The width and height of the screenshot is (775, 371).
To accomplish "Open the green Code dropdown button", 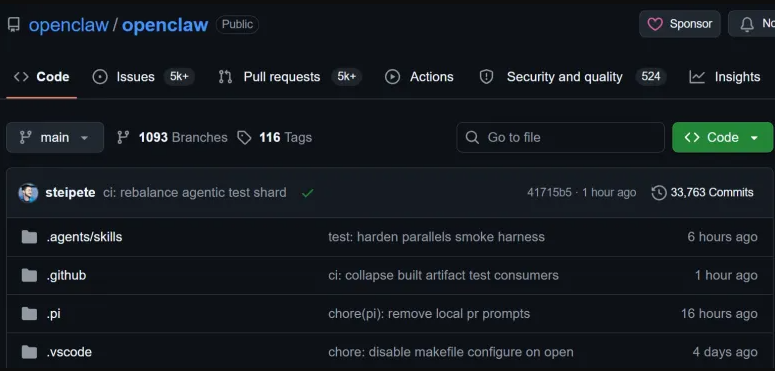I will [x=723, y=137].
